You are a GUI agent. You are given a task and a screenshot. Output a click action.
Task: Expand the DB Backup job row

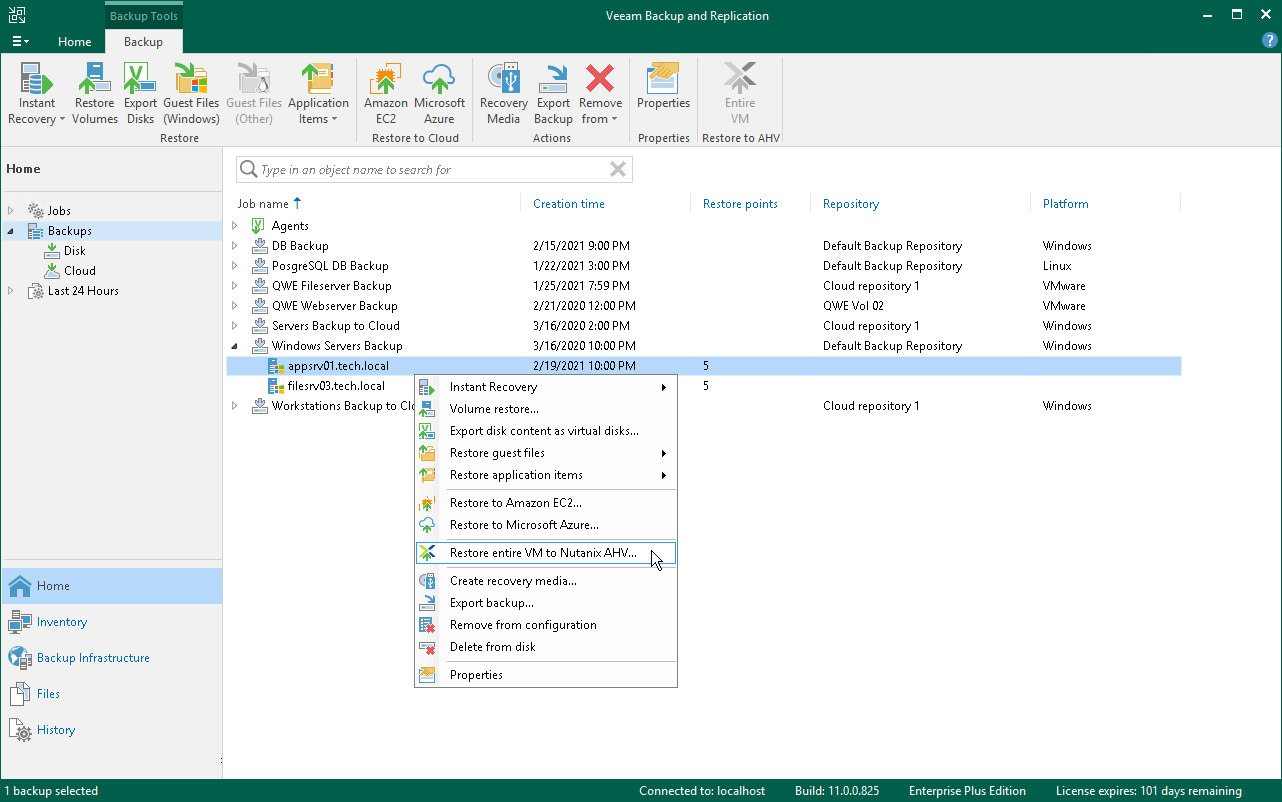point(236,246)
